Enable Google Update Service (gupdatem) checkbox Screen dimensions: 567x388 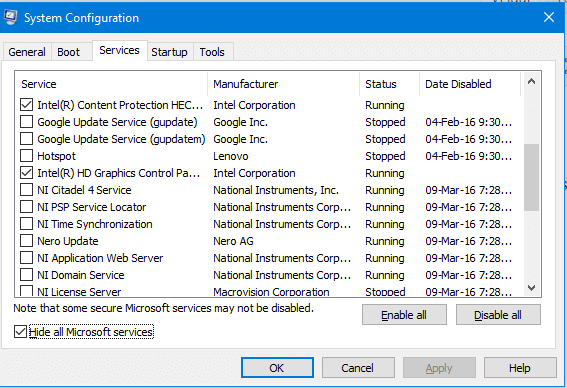(26, 139)
